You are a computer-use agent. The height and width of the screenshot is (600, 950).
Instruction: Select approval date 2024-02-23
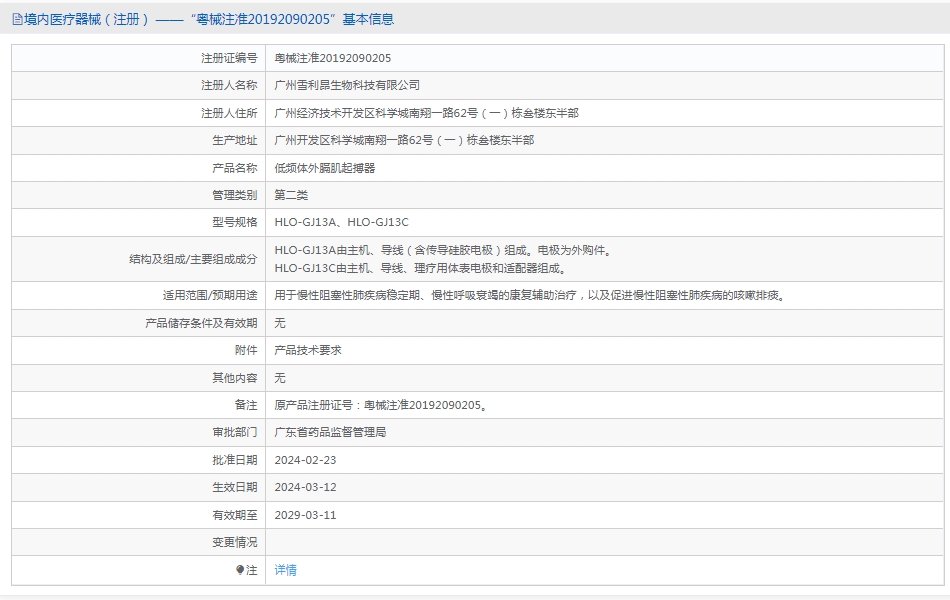305,460
